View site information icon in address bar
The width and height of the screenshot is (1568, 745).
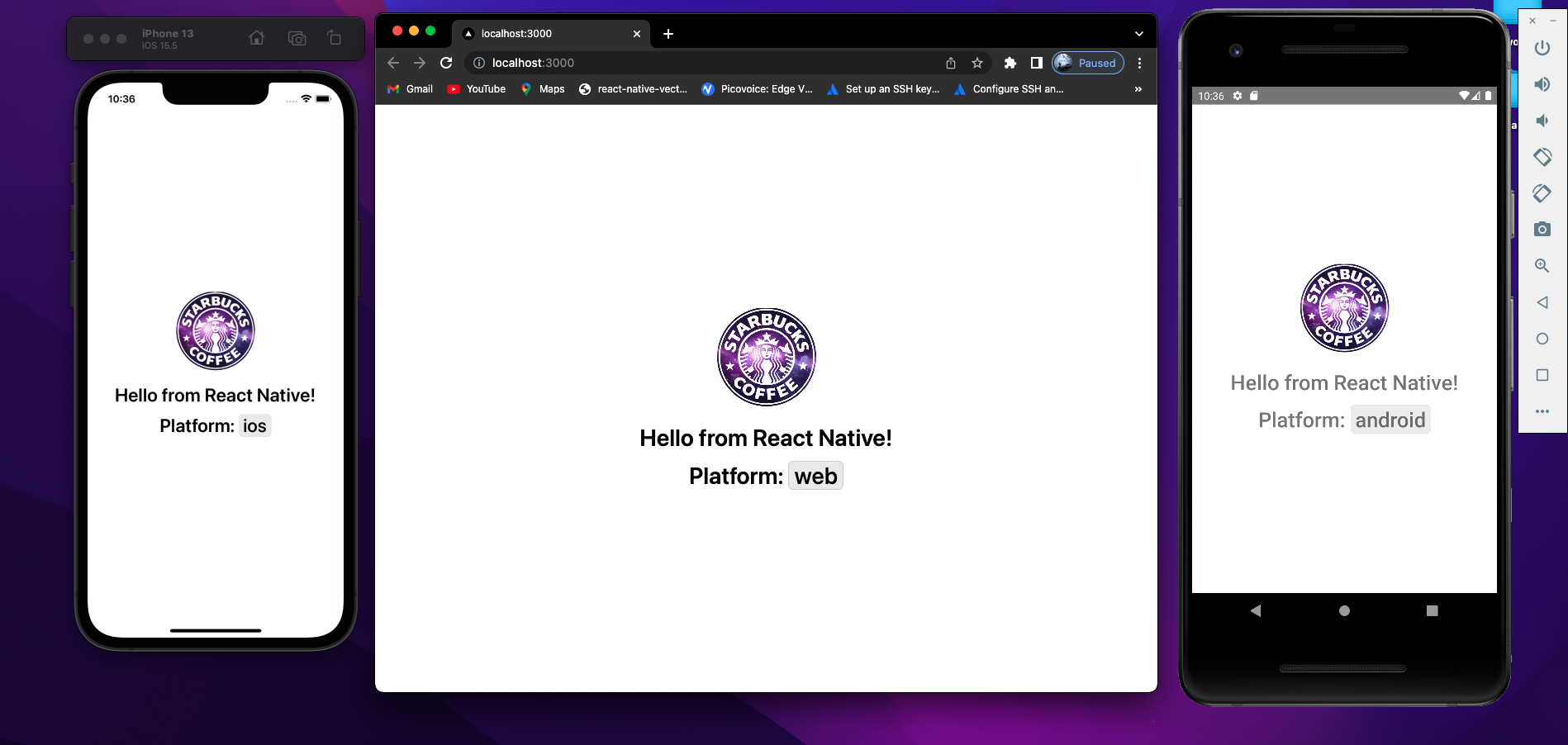point(478,63)
